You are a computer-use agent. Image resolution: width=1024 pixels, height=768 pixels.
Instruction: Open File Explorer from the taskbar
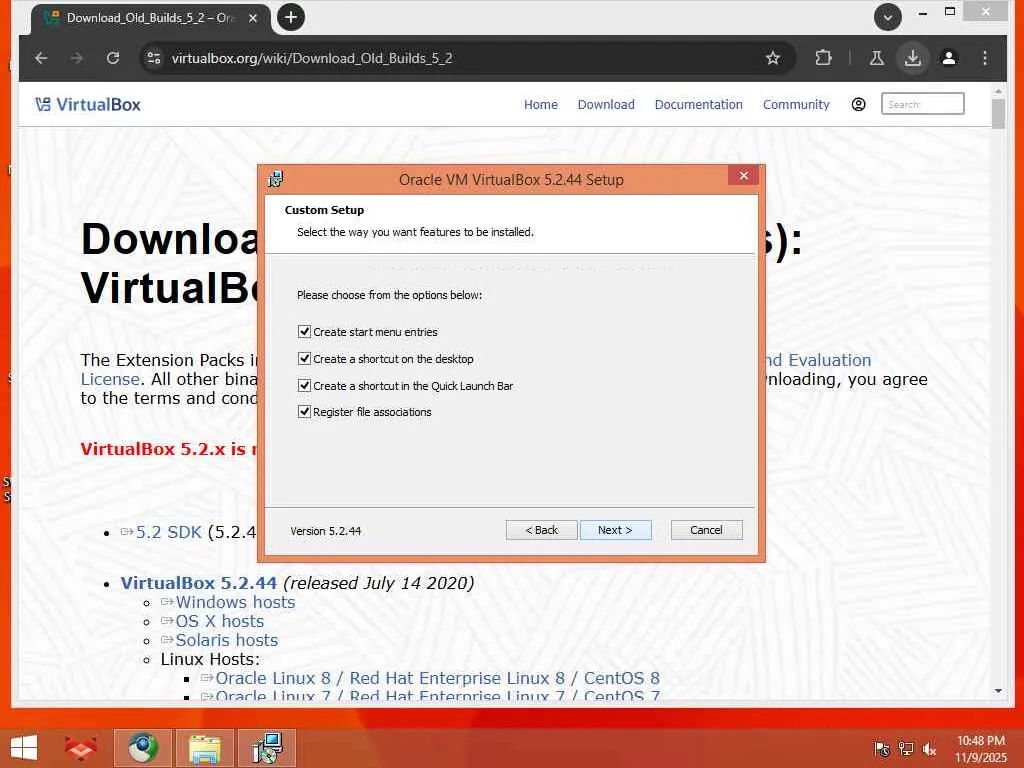coord(204,748)
